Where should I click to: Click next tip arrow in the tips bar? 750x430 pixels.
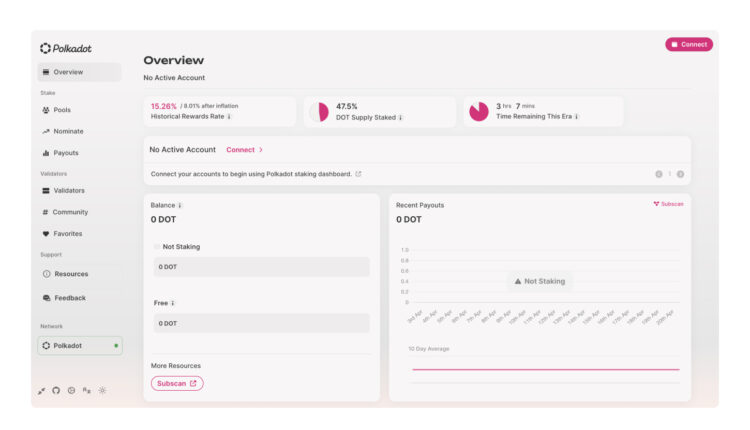click(x=680, y=174)
